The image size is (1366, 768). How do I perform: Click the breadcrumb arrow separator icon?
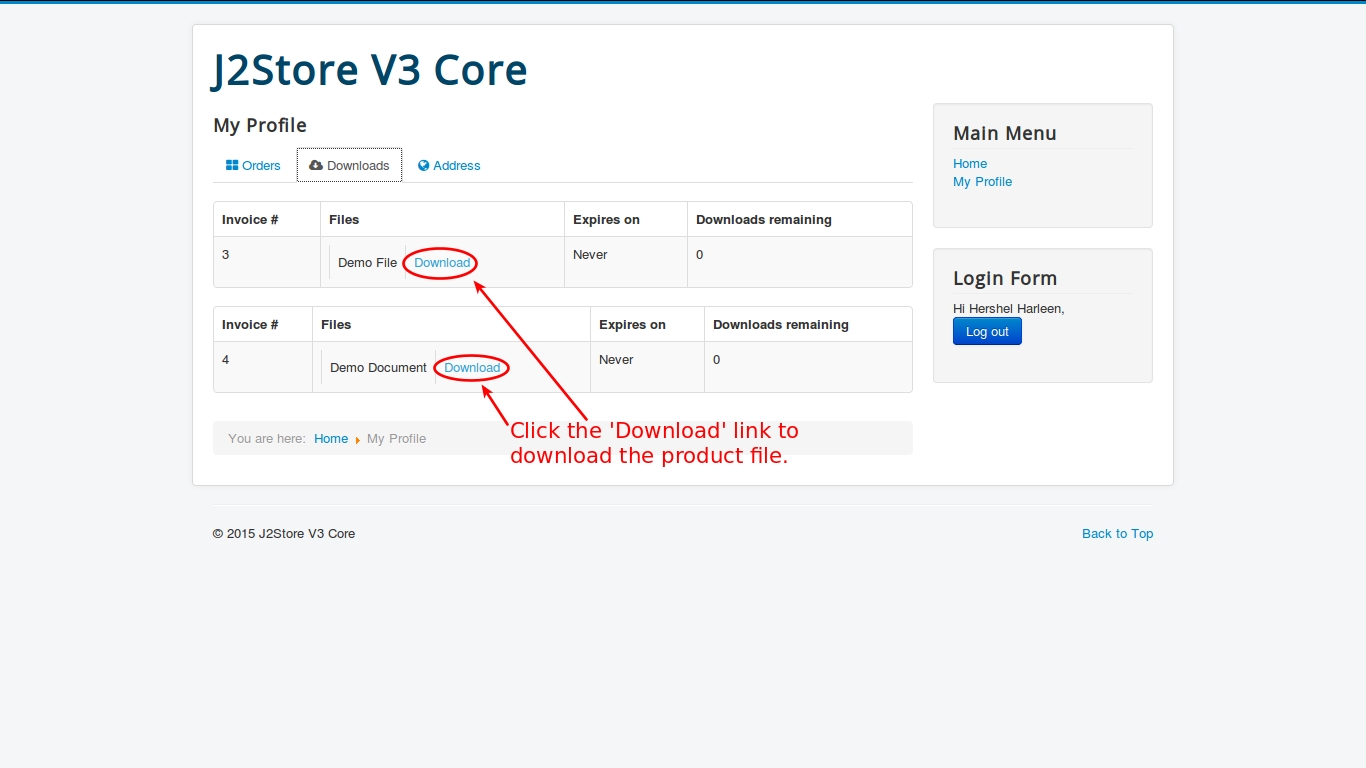[x=358, y=439]
